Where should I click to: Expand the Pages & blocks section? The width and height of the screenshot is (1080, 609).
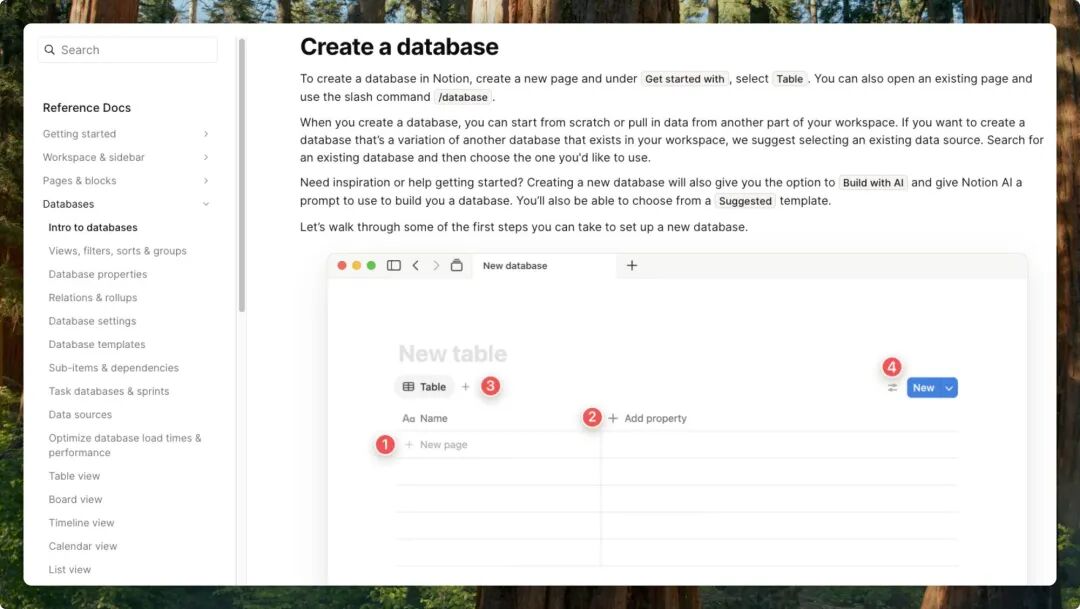click(x=206, y=180)
